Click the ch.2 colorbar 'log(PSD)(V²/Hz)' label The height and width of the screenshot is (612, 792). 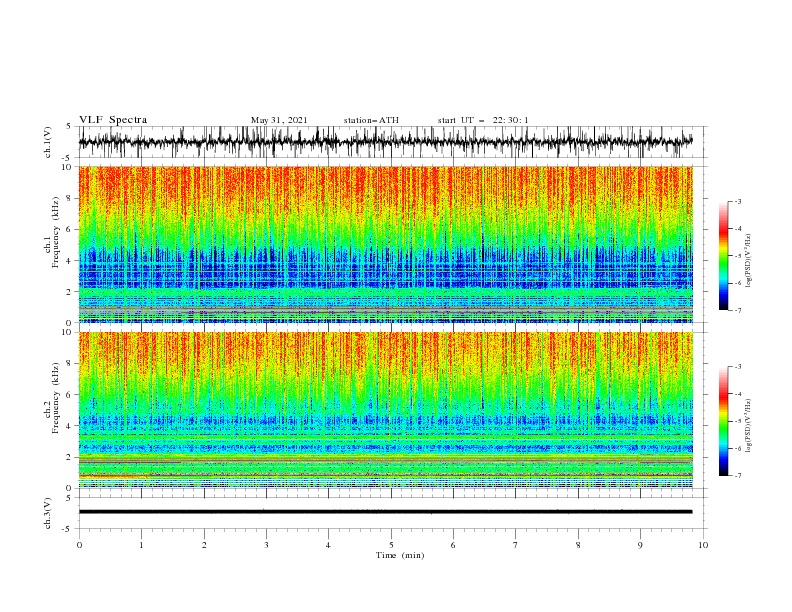click(749, 426)
